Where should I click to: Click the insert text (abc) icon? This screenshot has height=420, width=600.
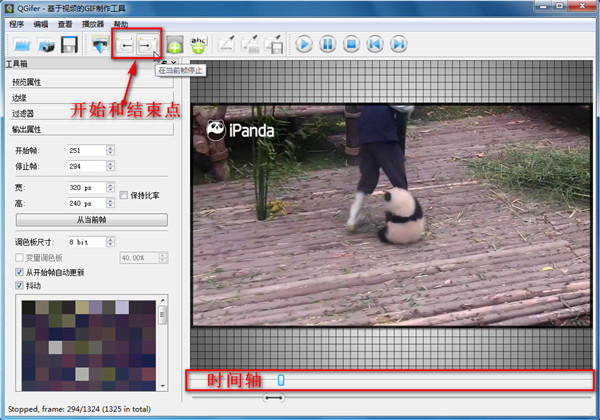198,45
